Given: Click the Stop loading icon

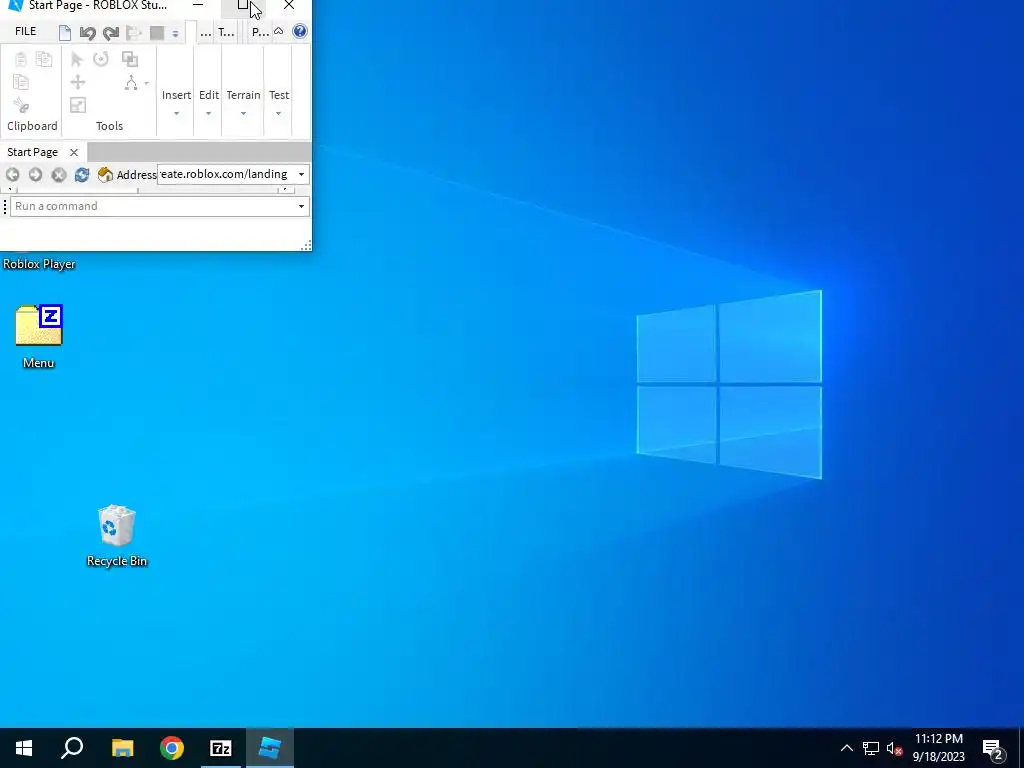Looking at the screenshot, I should [59, 174].
